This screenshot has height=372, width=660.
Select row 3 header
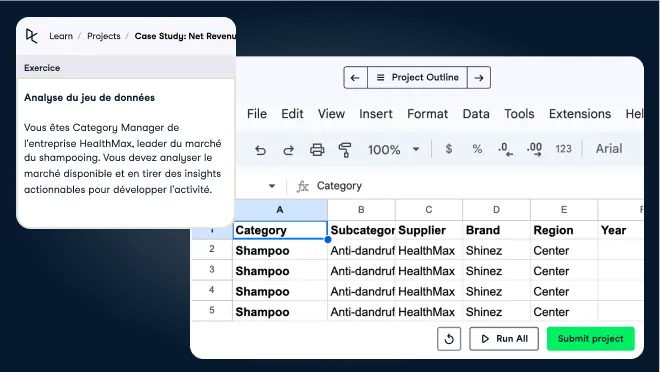[x=212, y=270]
